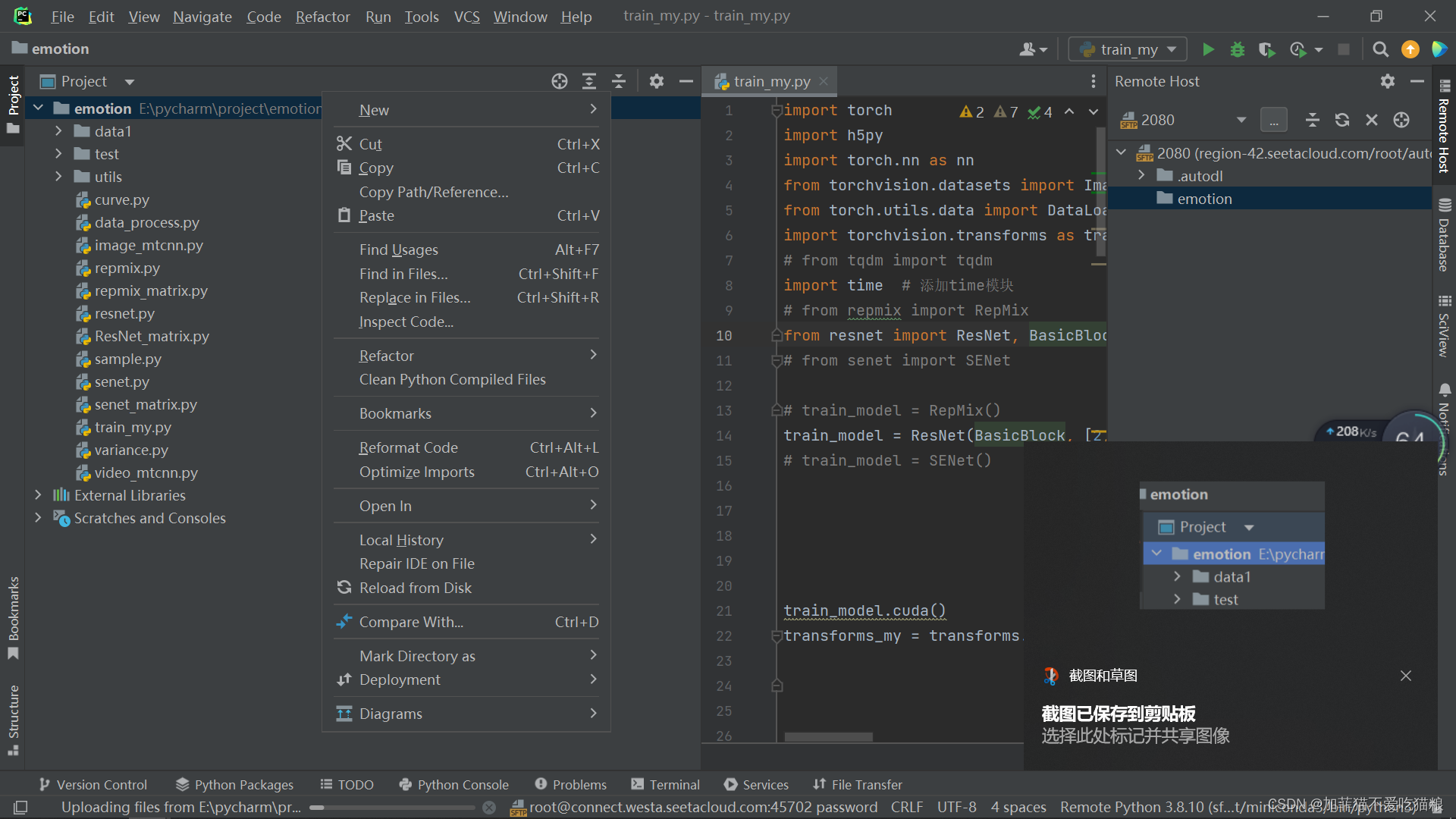The image size is (1456, 819).
Task: Click the stop button in toolbar
Action: [1343, 49]
